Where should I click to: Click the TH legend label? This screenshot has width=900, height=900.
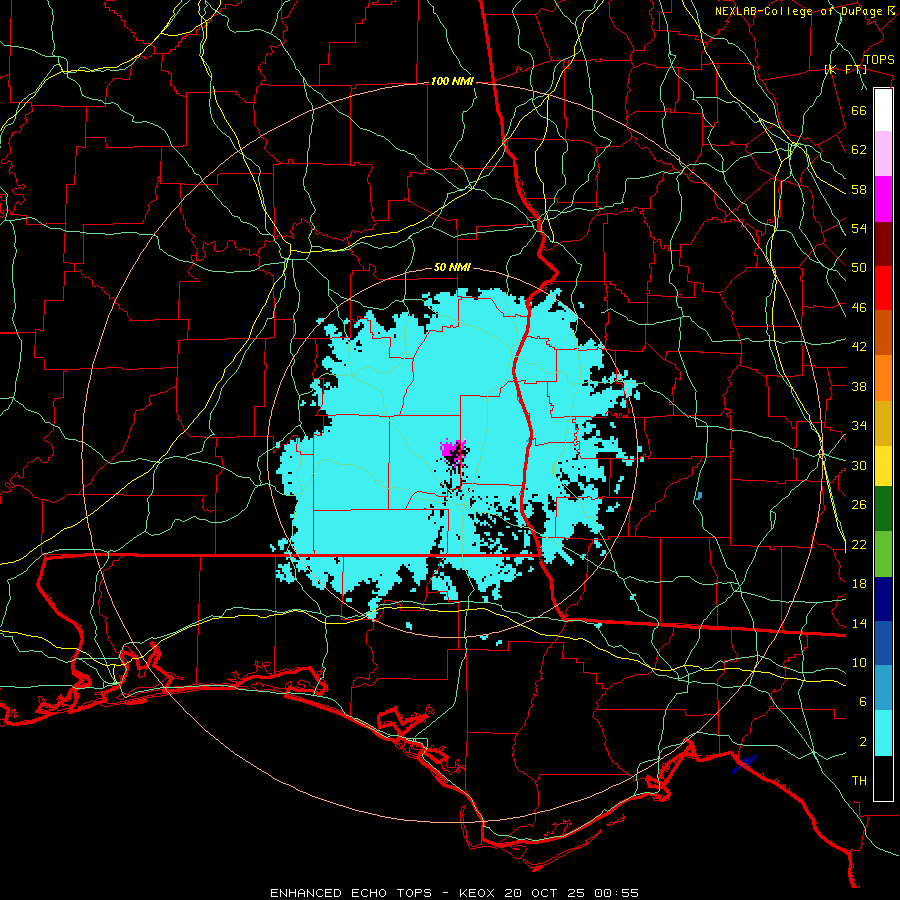[x=859, y=781]
